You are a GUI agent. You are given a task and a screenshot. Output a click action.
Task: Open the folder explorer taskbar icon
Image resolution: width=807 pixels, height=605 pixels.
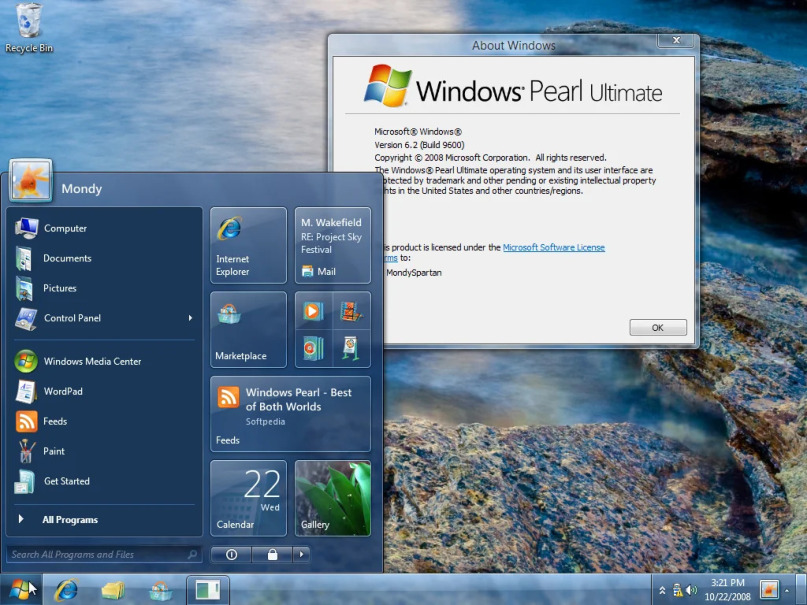pos(113,590)
